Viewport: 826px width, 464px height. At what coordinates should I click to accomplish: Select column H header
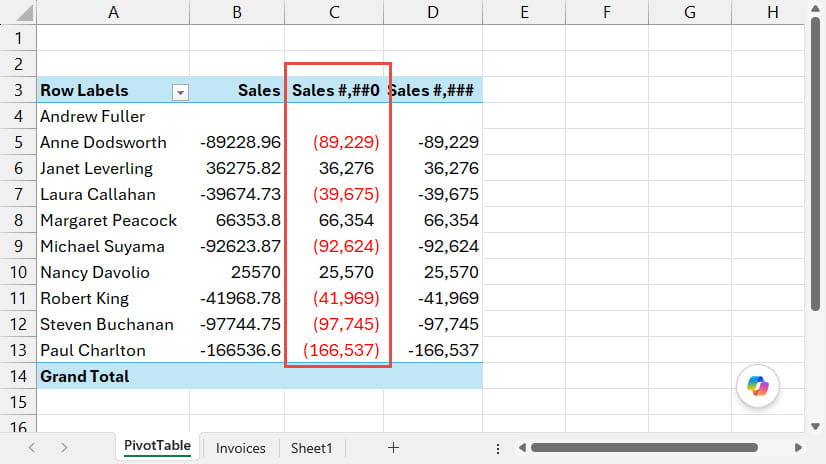coord(768,12)
